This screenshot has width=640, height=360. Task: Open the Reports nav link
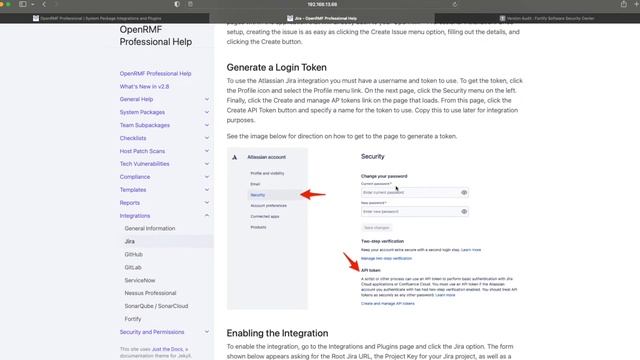pyautogui.click(x=129, y=203)
